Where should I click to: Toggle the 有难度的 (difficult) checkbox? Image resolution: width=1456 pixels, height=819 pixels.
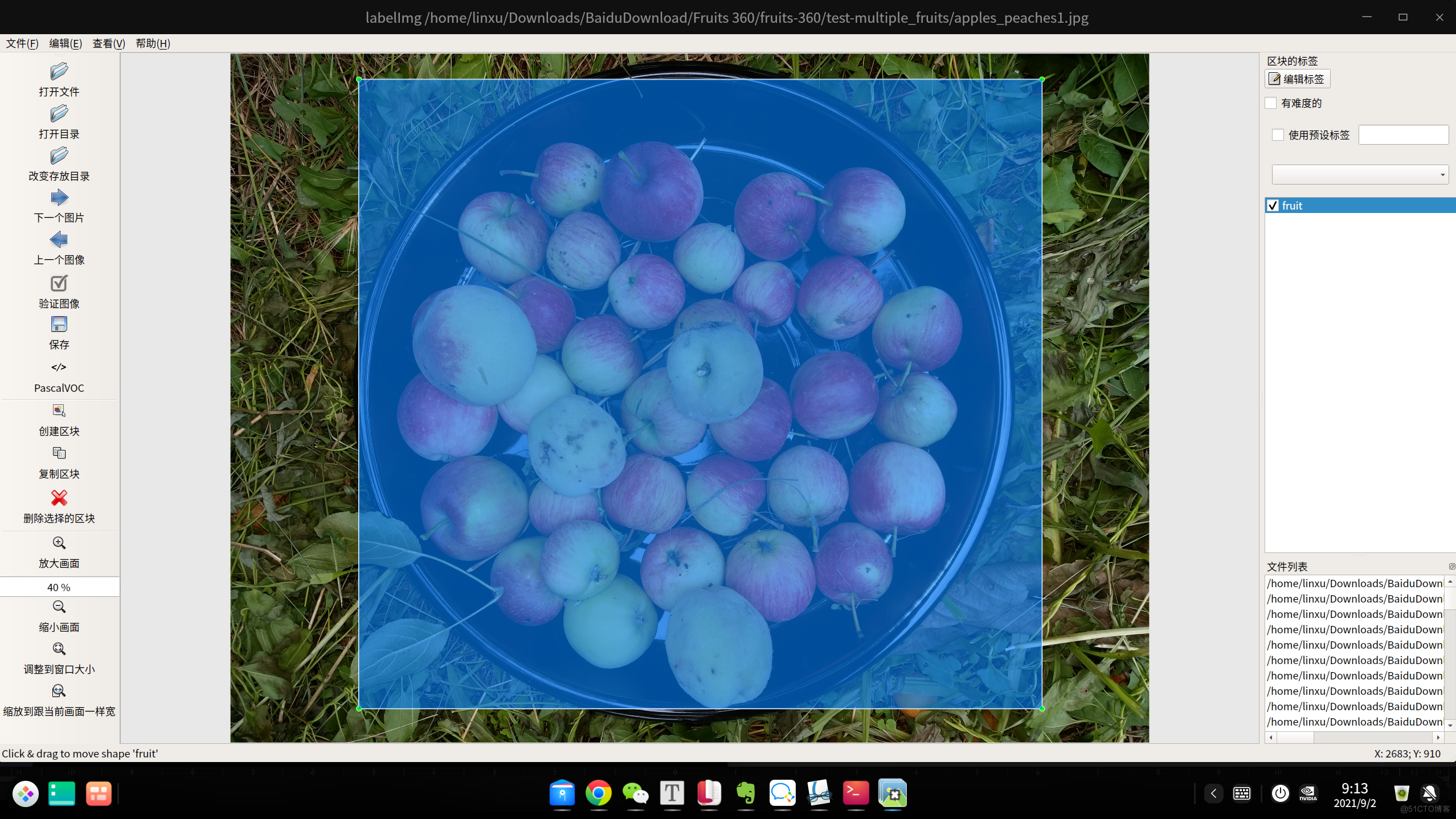(1271, 103)
